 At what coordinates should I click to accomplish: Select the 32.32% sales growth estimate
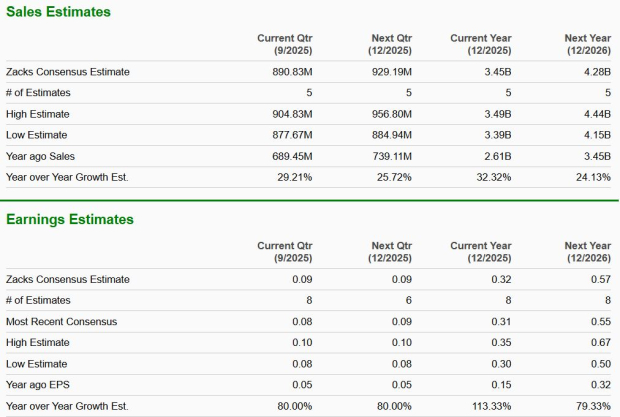[492, 177]
